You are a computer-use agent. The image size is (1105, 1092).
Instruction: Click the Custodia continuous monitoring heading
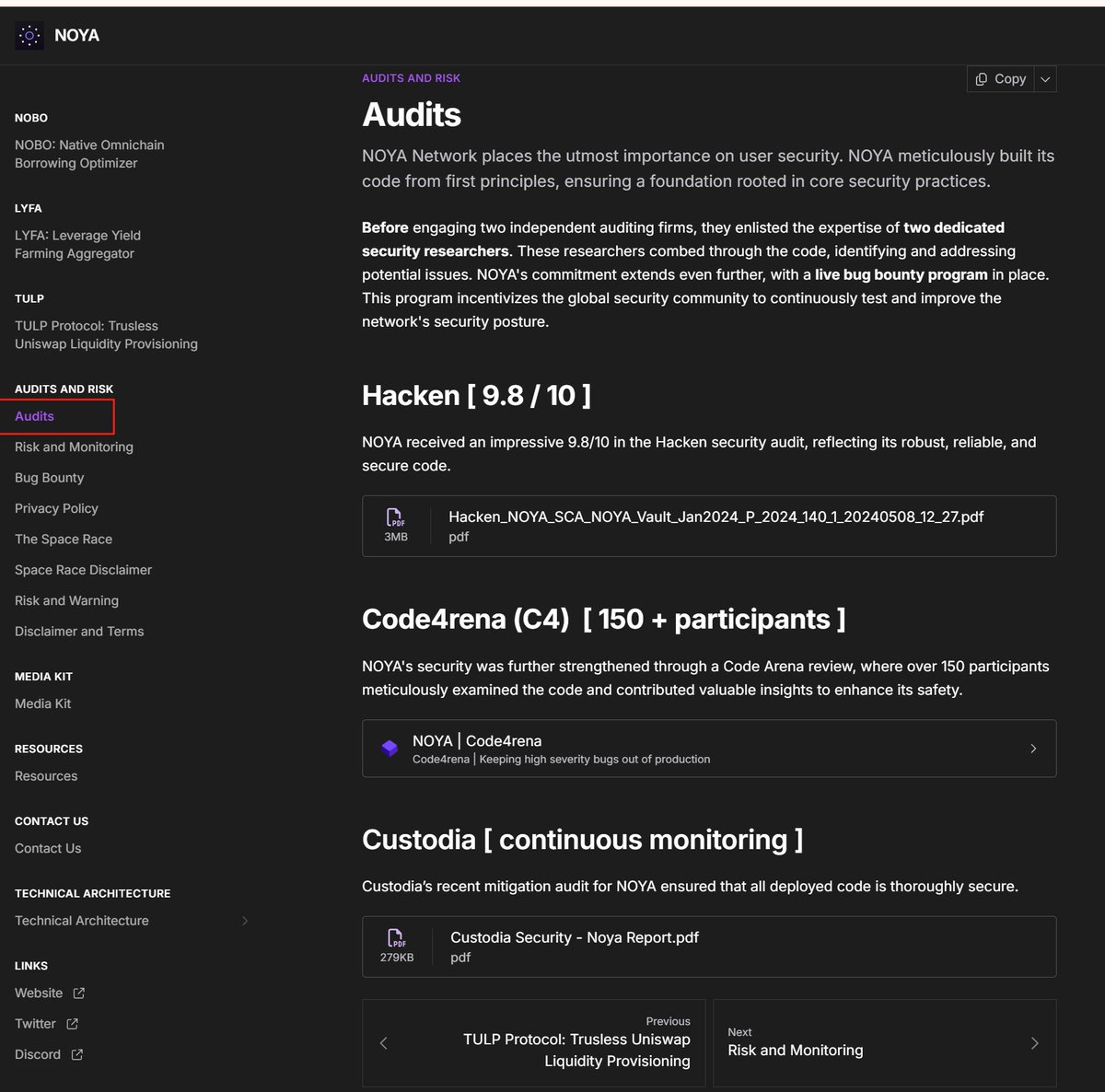(x=582, y=840)
